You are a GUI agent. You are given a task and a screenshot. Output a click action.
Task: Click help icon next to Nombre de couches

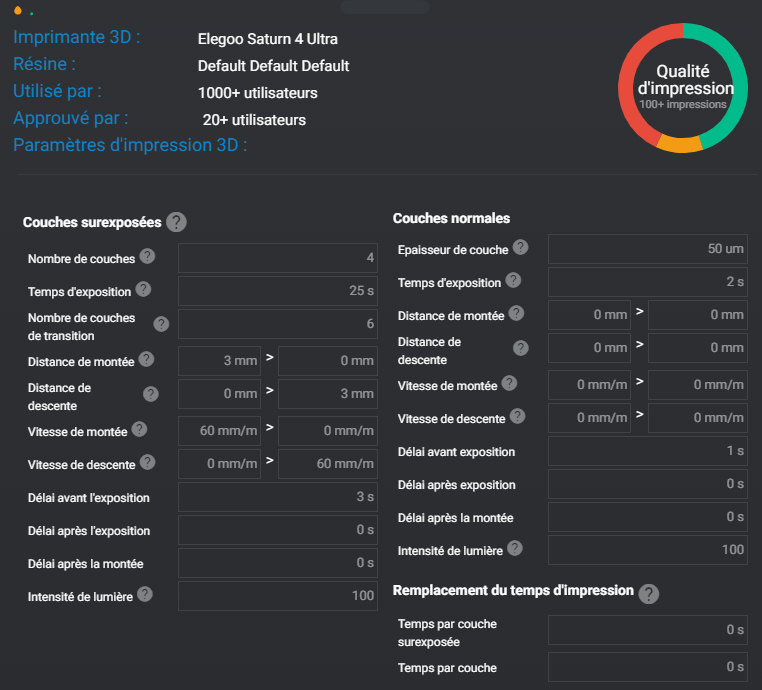click(x=147, y=257)
